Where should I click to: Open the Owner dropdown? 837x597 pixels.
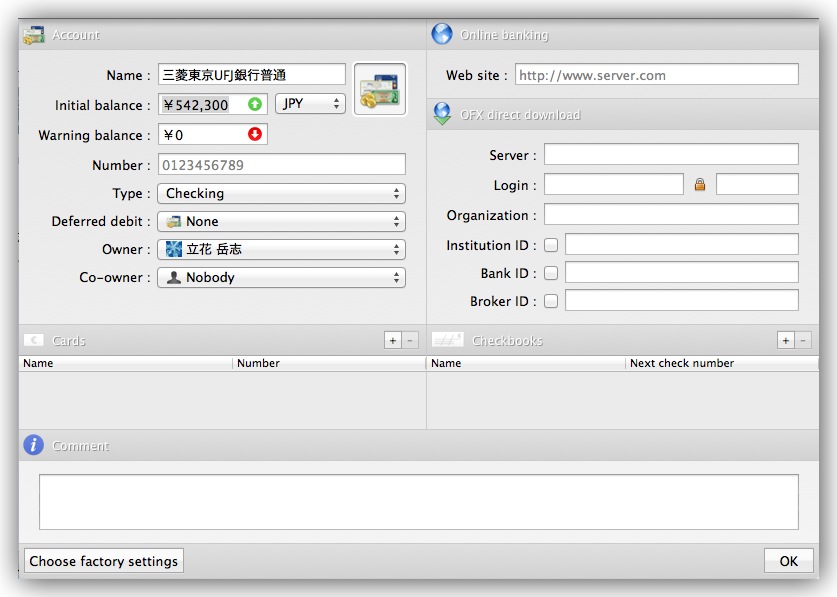click(x=281, y=249)
